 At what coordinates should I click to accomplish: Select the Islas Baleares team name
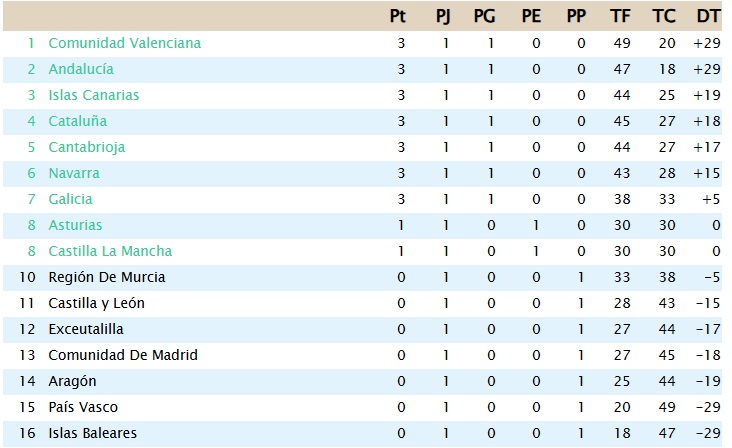coord(92,433)
